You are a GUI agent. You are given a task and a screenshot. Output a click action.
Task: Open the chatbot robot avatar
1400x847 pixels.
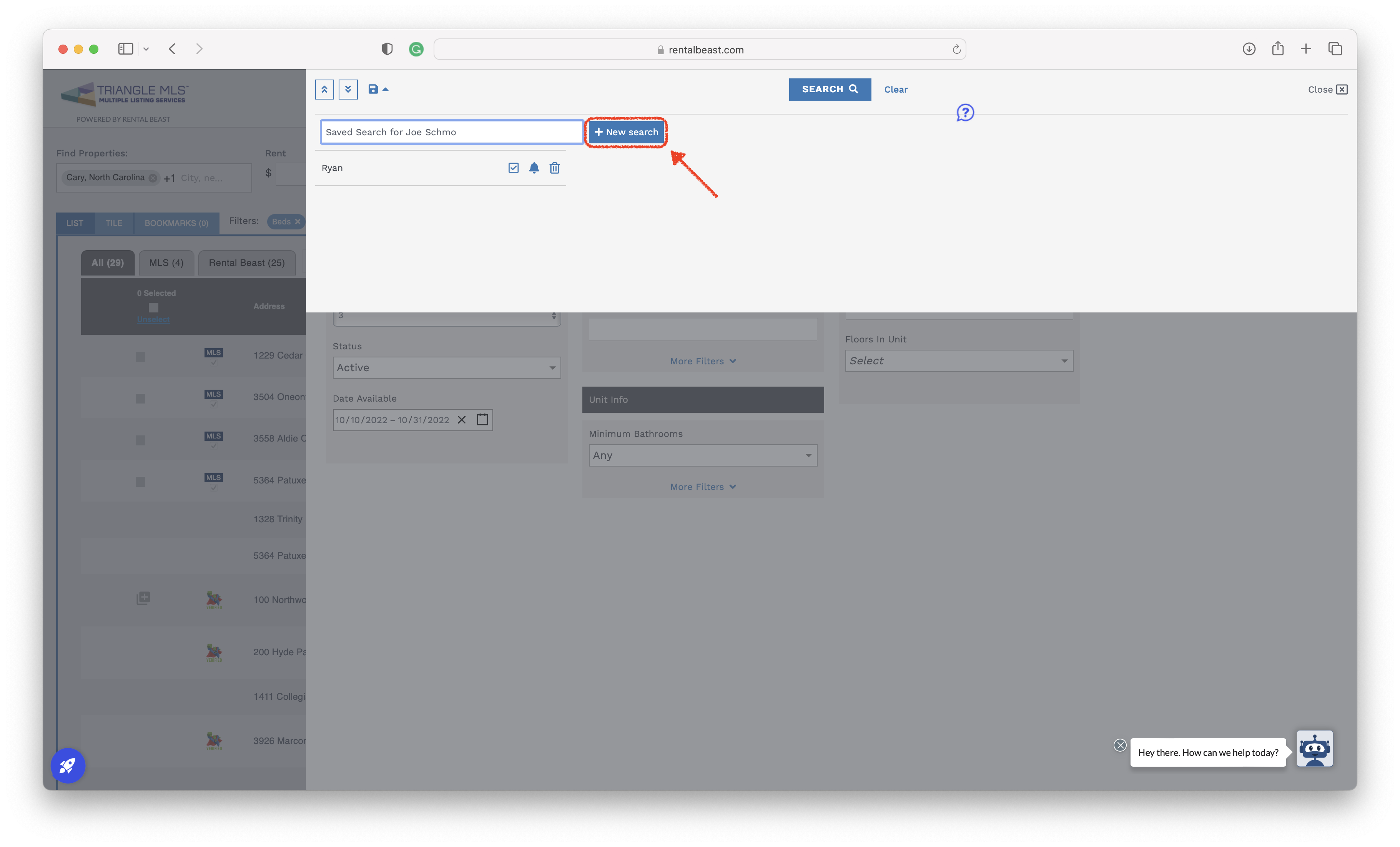point(1314,749)
